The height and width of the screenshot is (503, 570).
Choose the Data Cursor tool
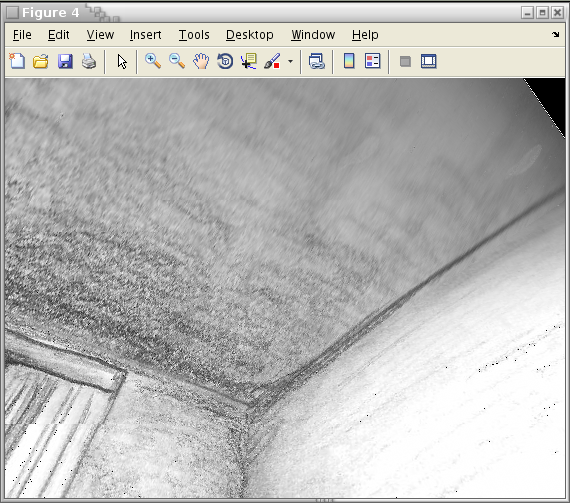249,61
